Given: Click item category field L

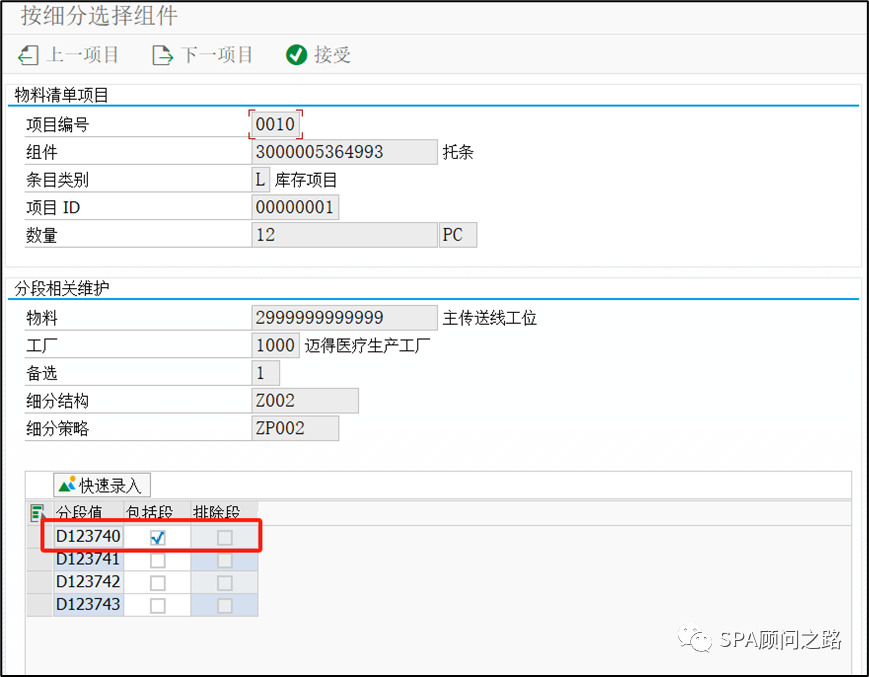Looking at the screenshot, I should coord(260,179).
